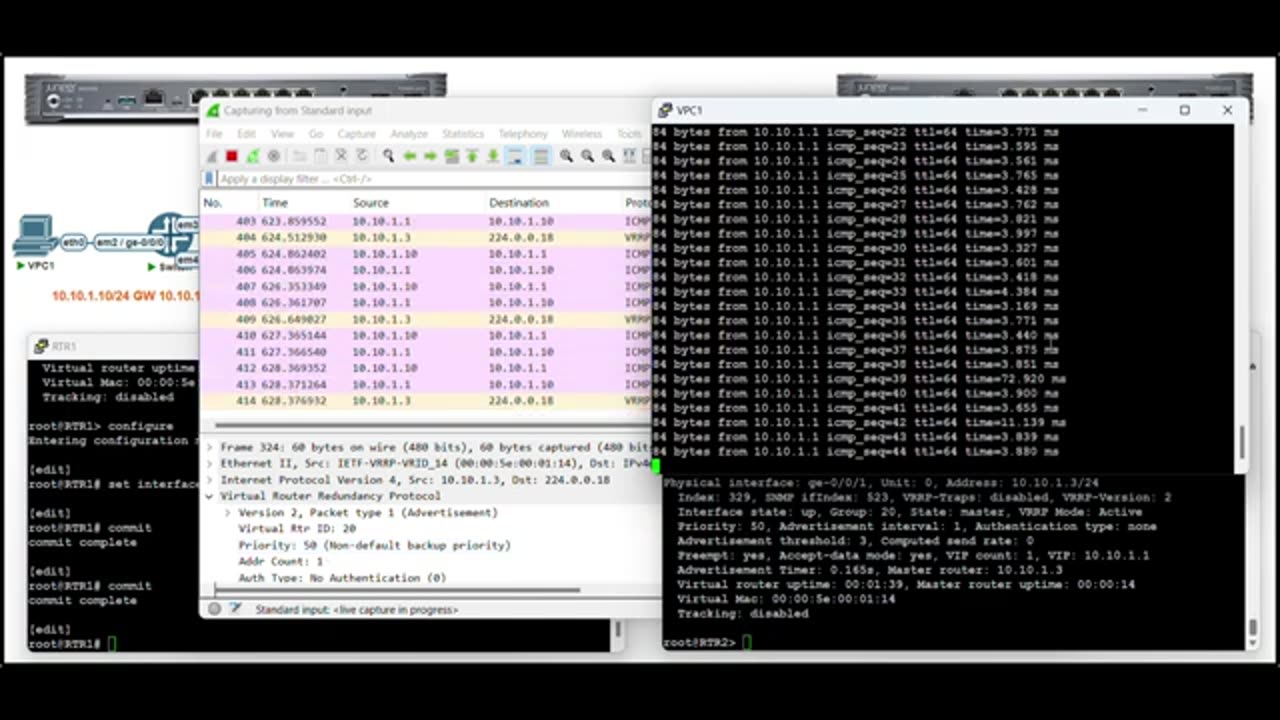Click the capture file properties status icon
The width and height of the screenshot is (1280, 720).
click(x=235, y=609)
